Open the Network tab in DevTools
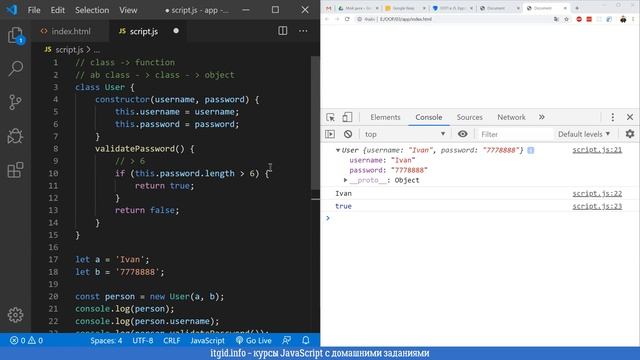640x360 pixels. click(x=511, y=117)
